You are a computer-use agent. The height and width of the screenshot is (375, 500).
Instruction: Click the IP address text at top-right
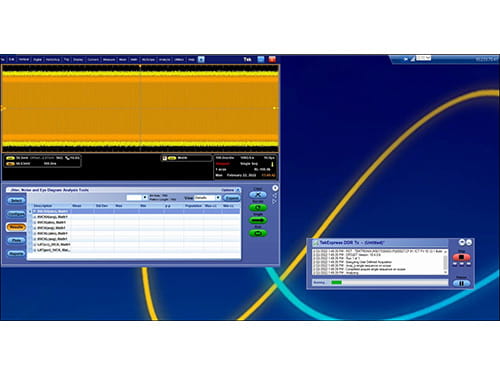click(x=487, y=59)
